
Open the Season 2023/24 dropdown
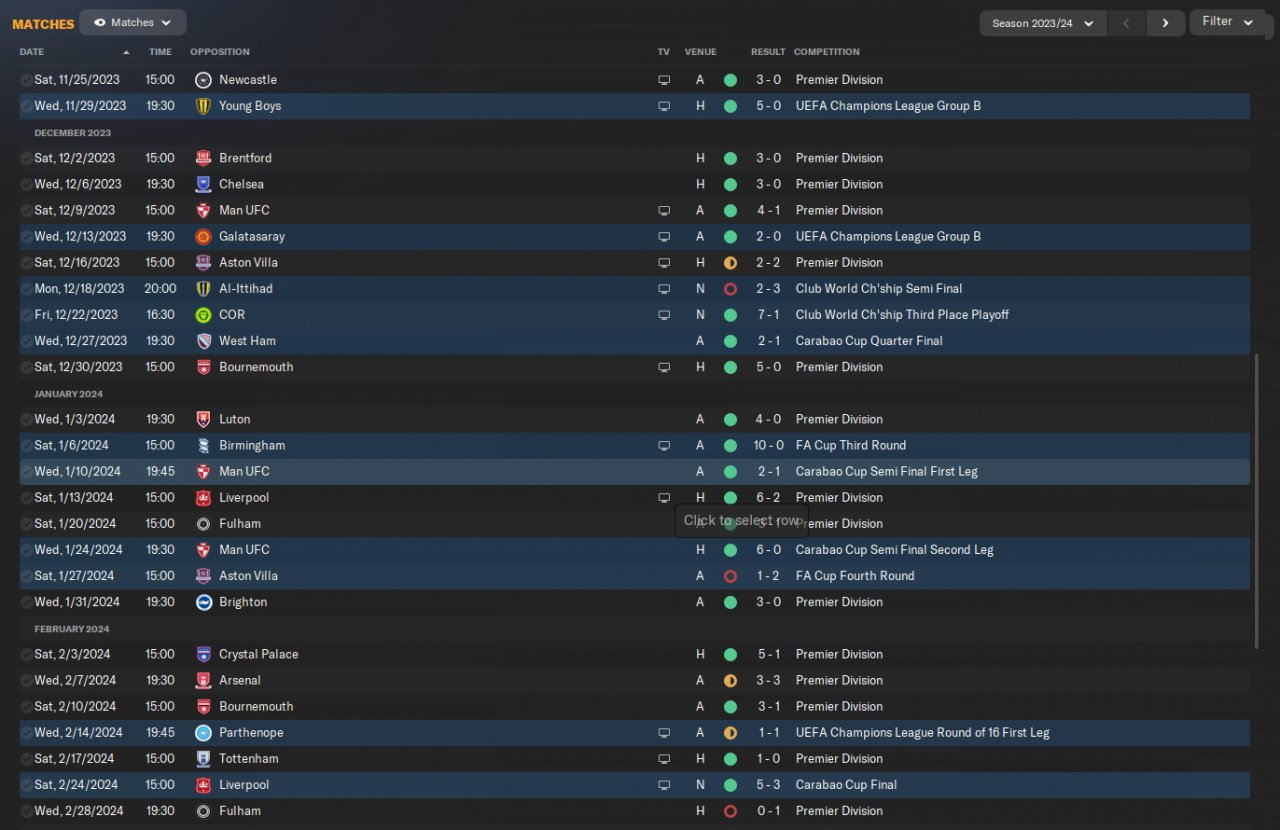[1042, 23]
